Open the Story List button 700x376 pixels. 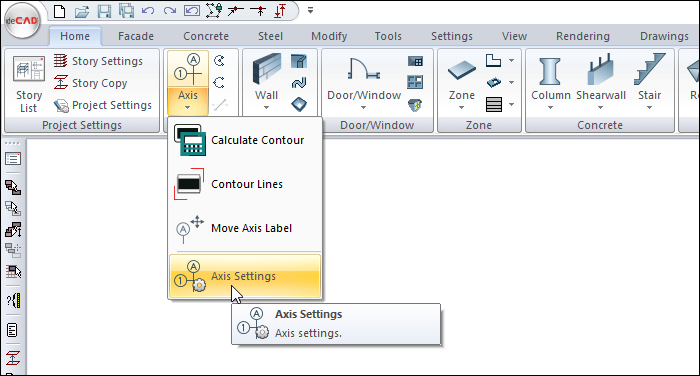click(x=29, y=84)
